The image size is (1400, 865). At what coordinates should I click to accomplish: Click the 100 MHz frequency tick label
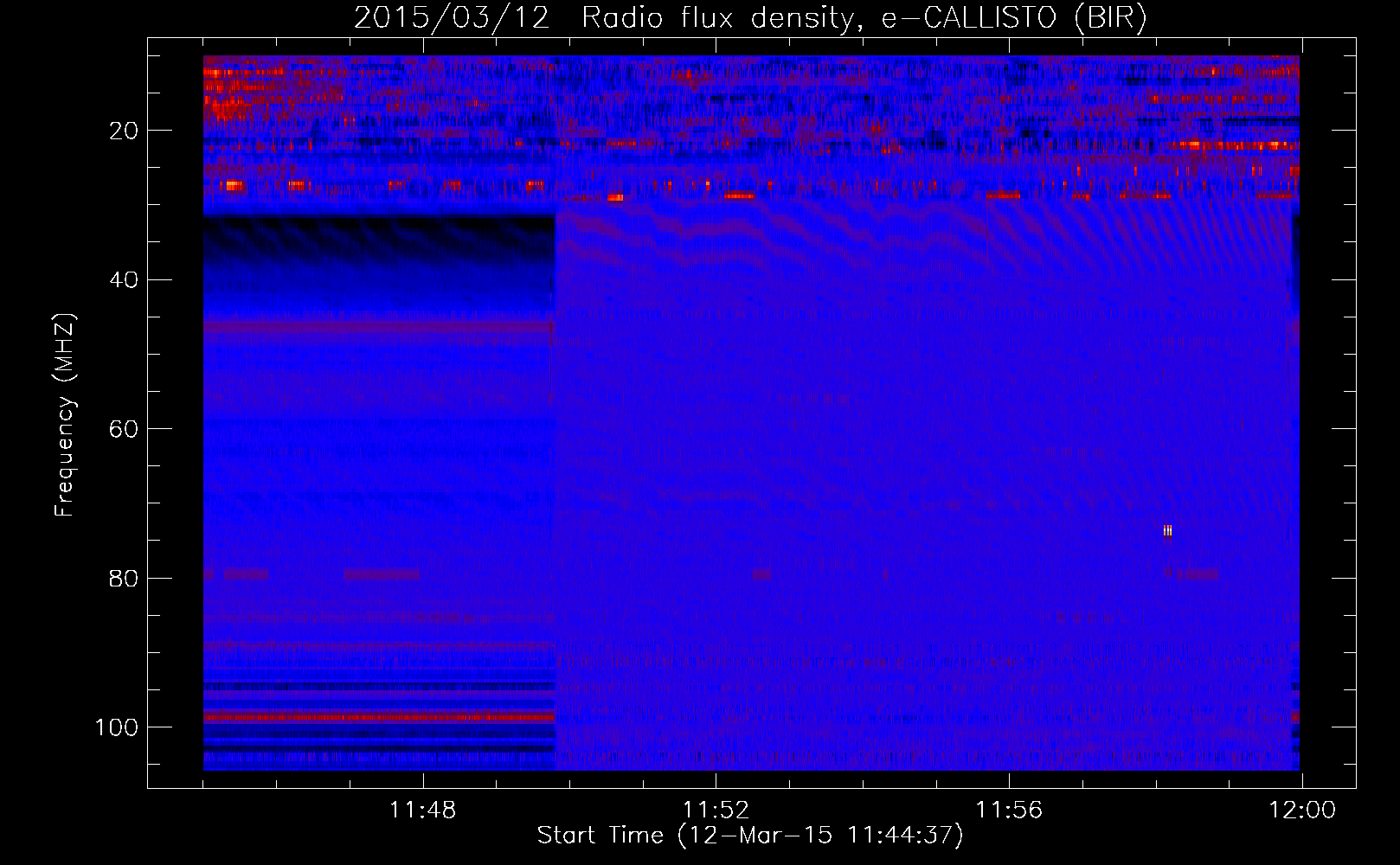coord(117,727)
